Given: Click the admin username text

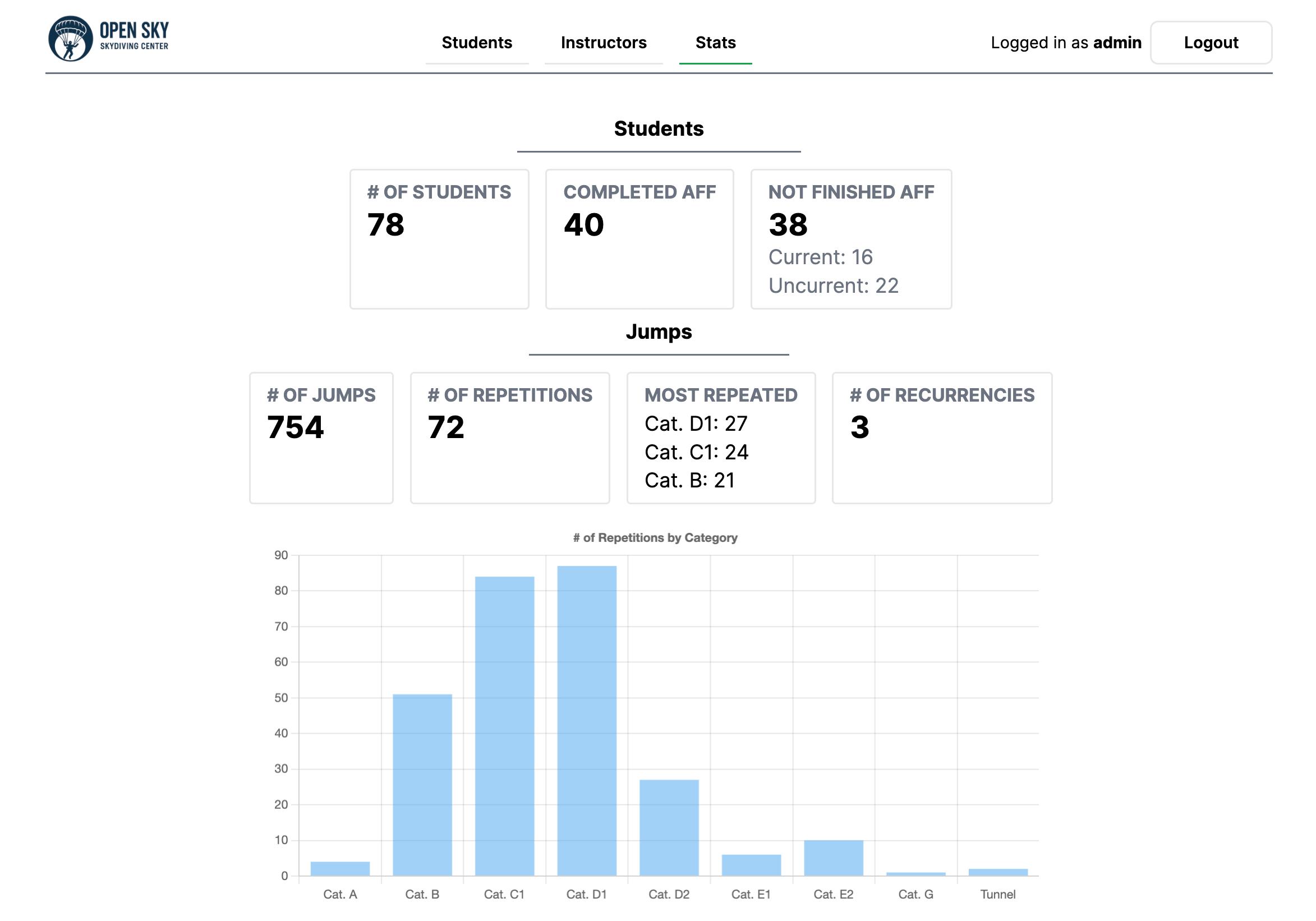Looking at the screenshot, I should click(1116, 43).
